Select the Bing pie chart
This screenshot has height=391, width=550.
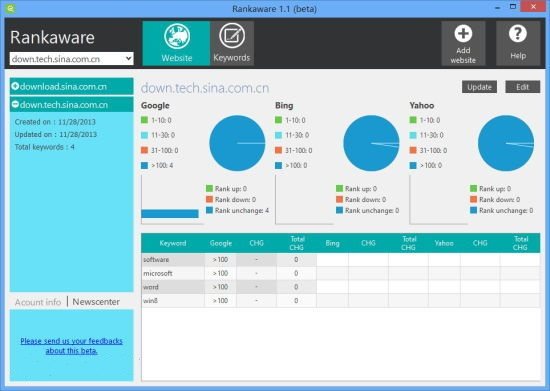[371, 143]
